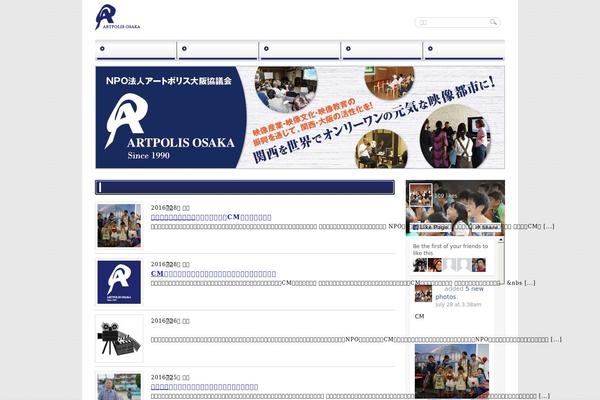Click the second friend avatar in Facebook widget
Viewport: 600px width, 400px height.
[435, 265]
